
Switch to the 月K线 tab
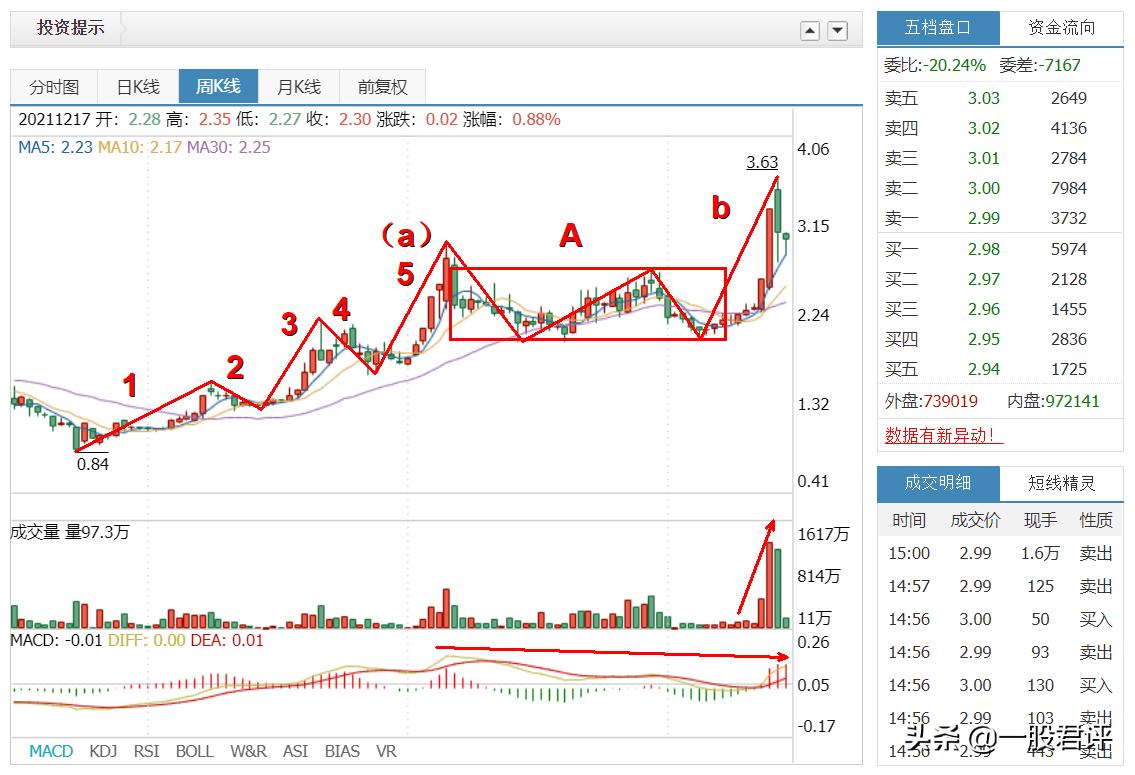click(299, 86)
